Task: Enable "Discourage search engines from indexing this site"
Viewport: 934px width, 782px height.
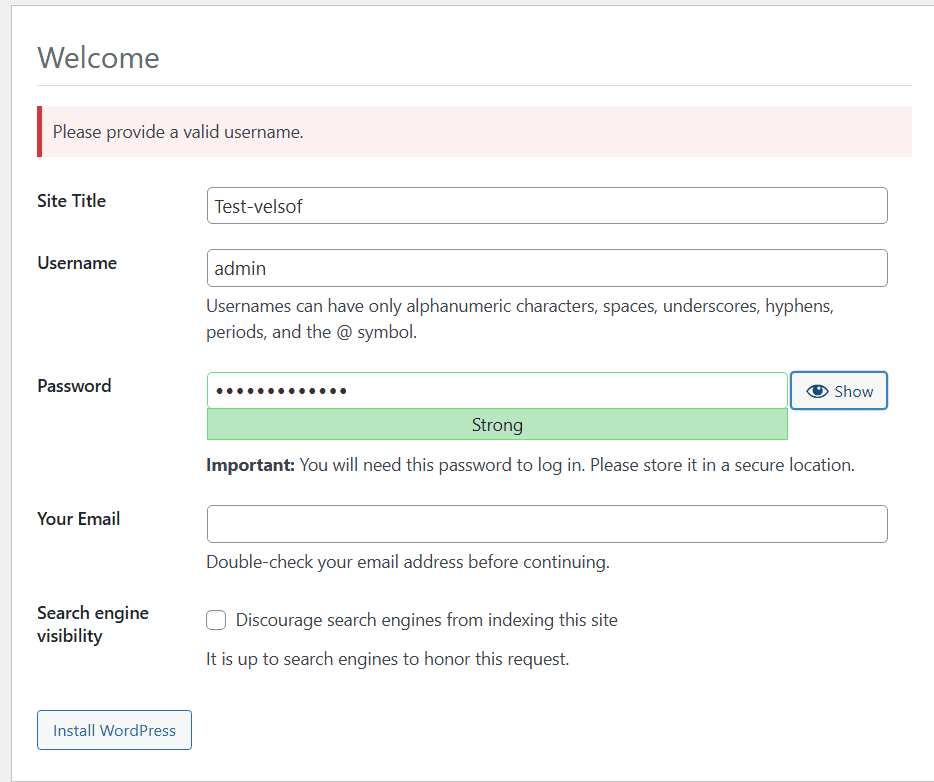Action: 216,620
